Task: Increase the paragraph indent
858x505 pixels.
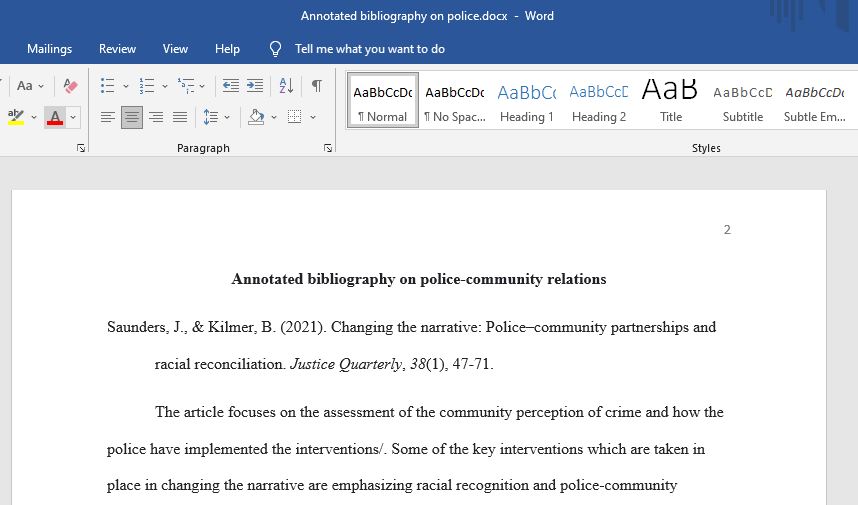Action: (x=255, y=86)
